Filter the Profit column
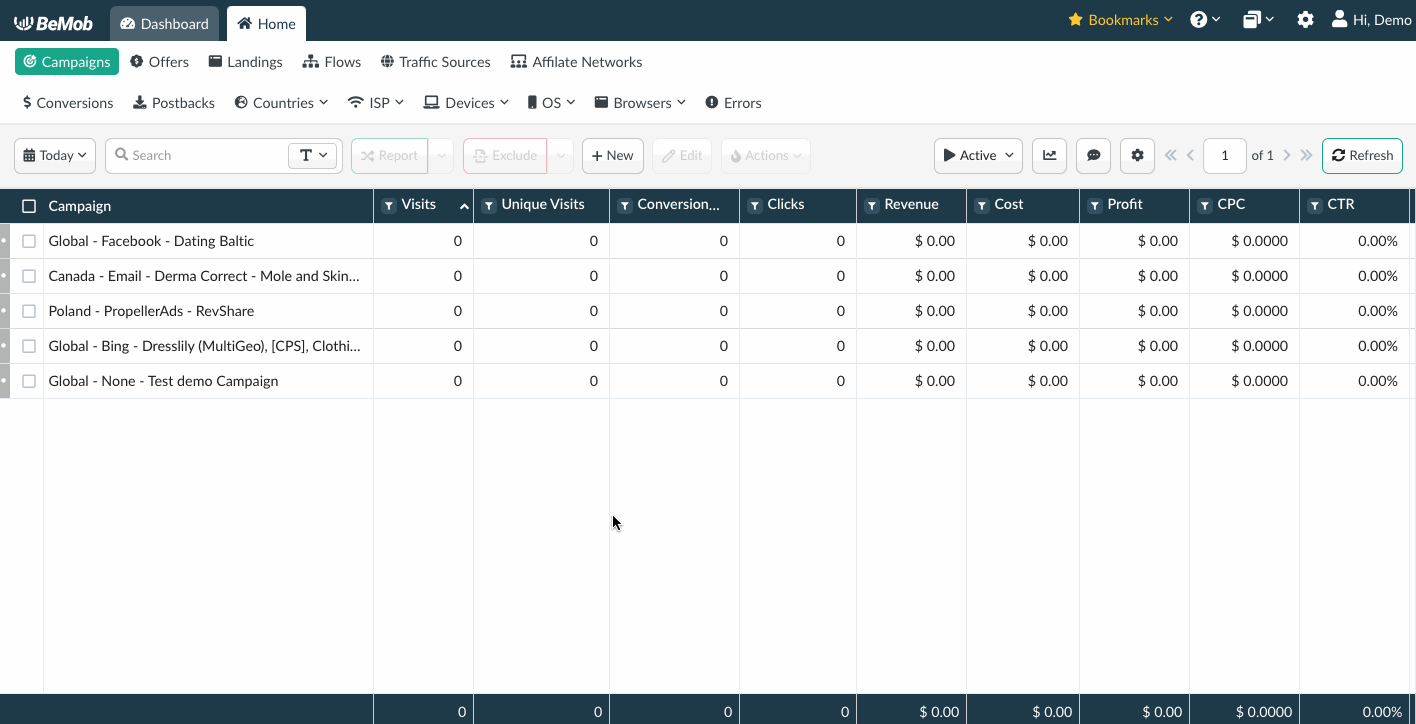This screenshot has width=1416, height=724. point(1095,205)
